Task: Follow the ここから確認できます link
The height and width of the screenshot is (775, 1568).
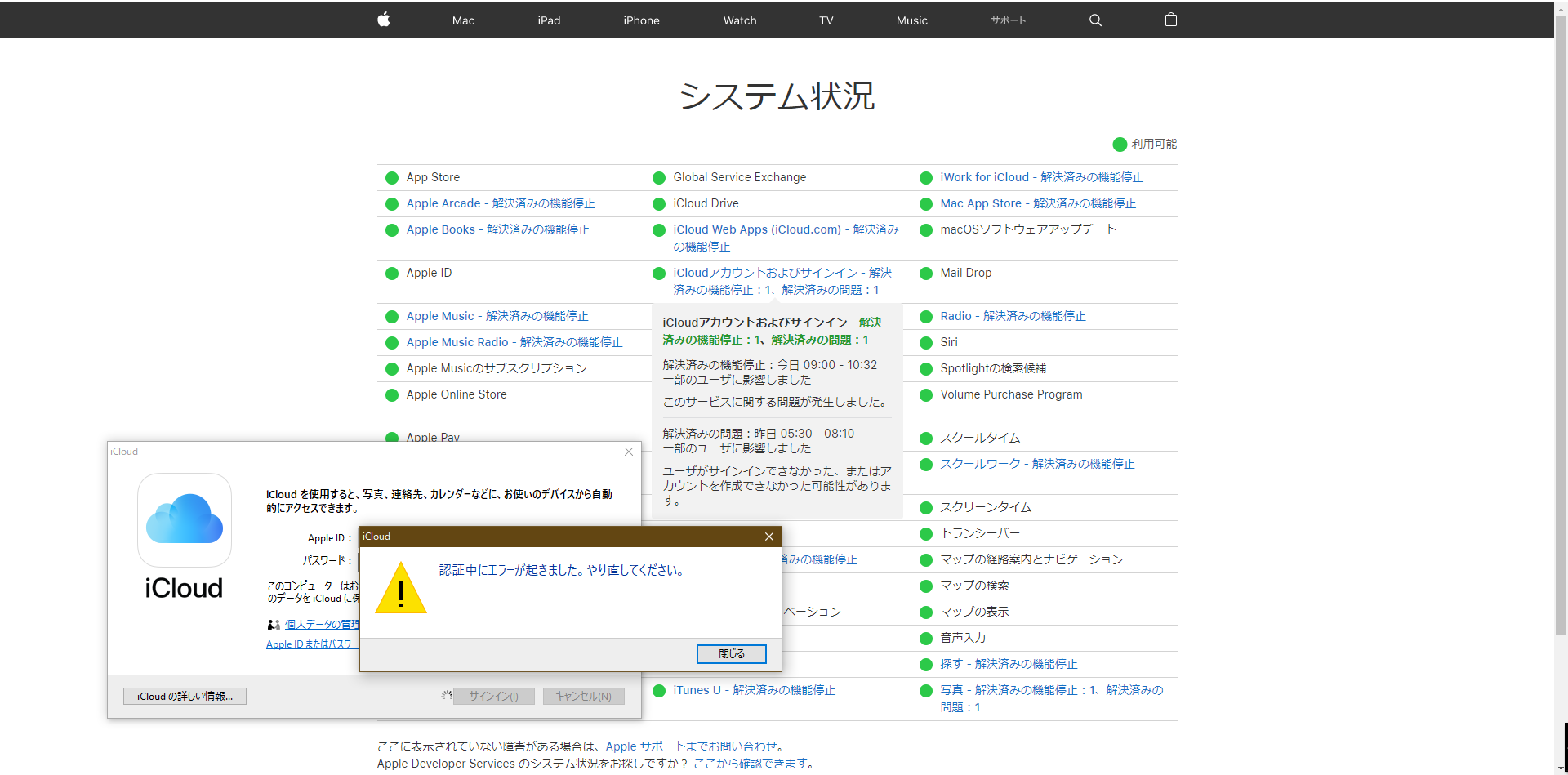Action: (751, 764)
